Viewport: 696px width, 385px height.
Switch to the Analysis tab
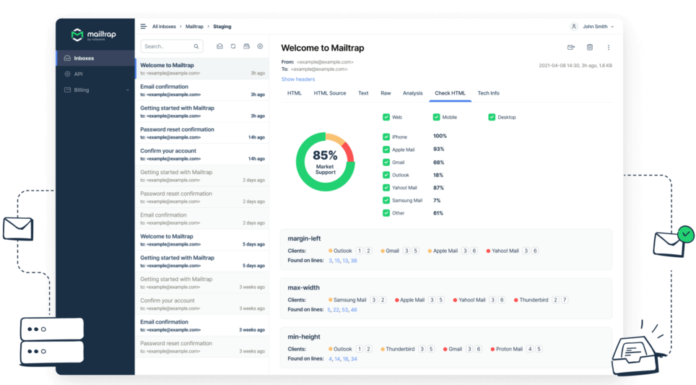(x=412, y=93)
